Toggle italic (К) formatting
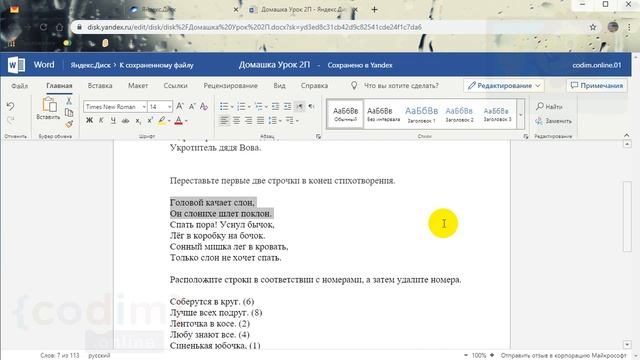 click(101, 120)
